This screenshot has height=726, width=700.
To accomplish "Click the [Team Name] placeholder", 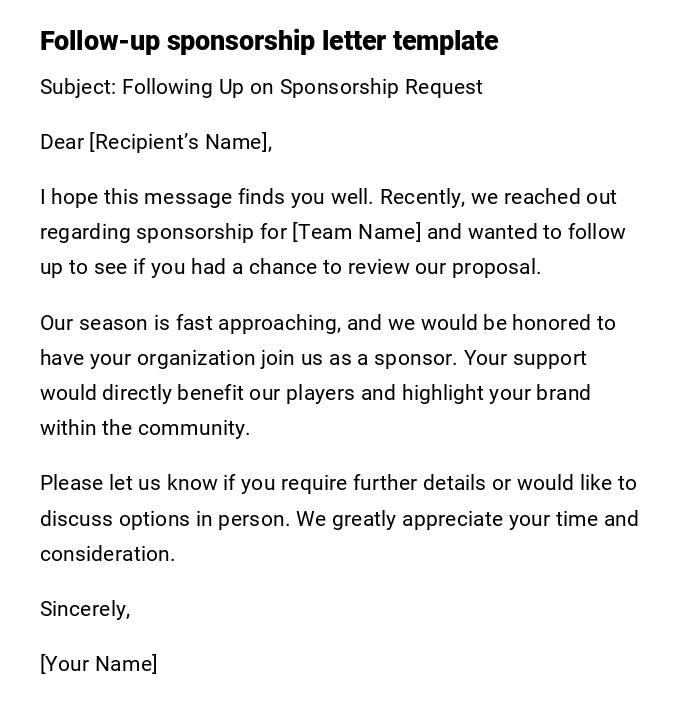I will pyautogui.click(x=356, y=232).
